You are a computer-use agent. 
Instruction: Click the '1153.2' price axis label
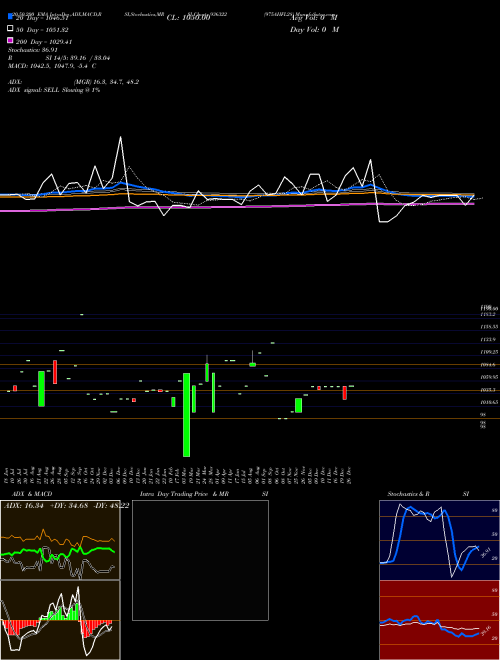[x=488, y=314]
